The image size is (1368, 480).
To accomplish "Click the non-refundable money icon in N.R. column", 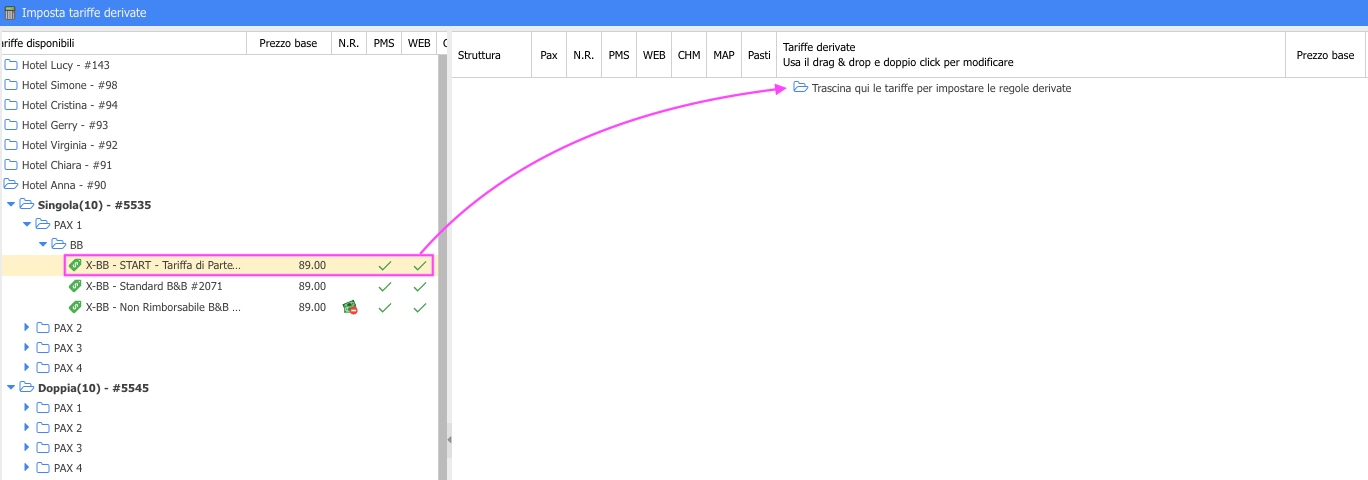I will 349,307.
